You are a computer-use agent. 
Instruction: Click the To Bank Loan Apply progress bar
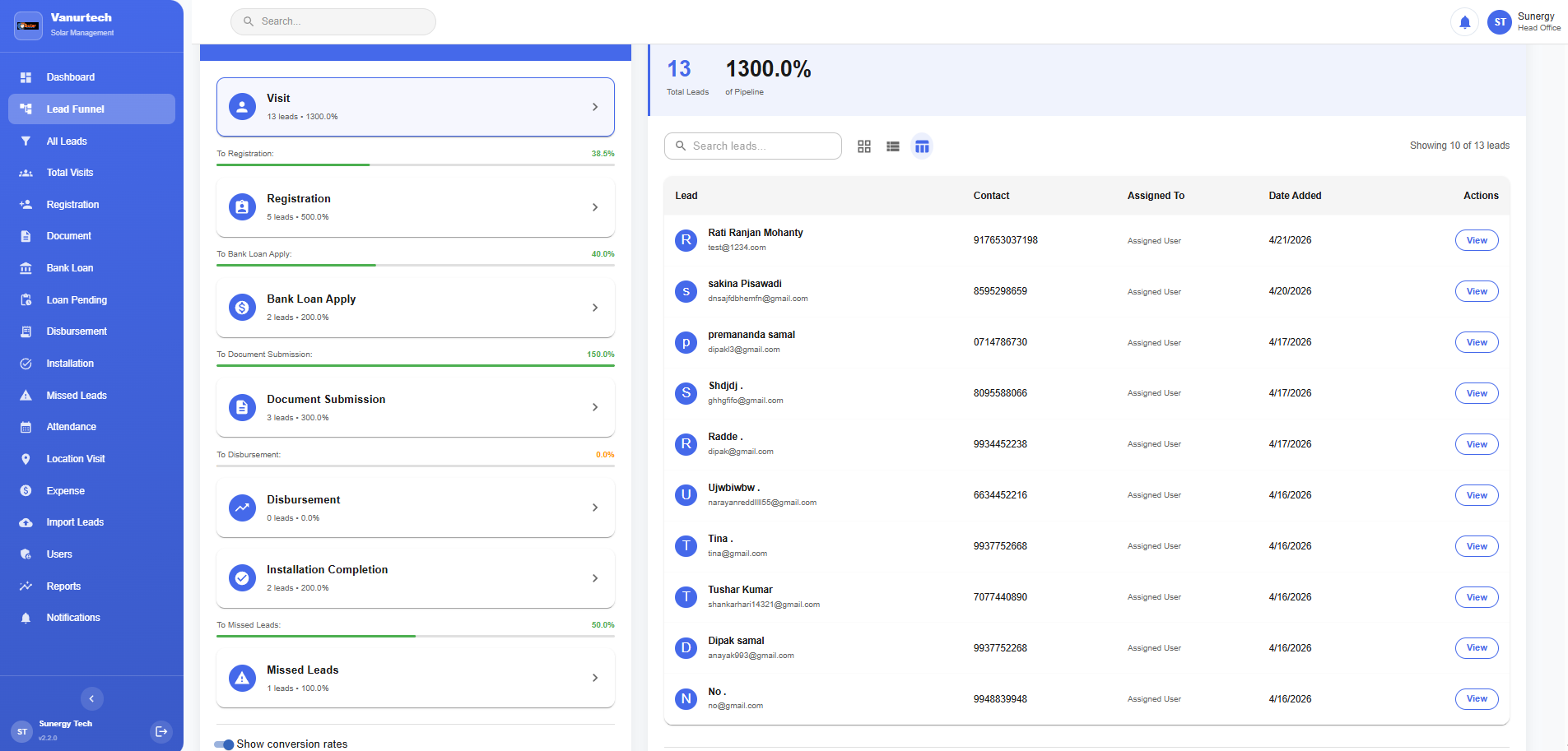coord(416,265)
